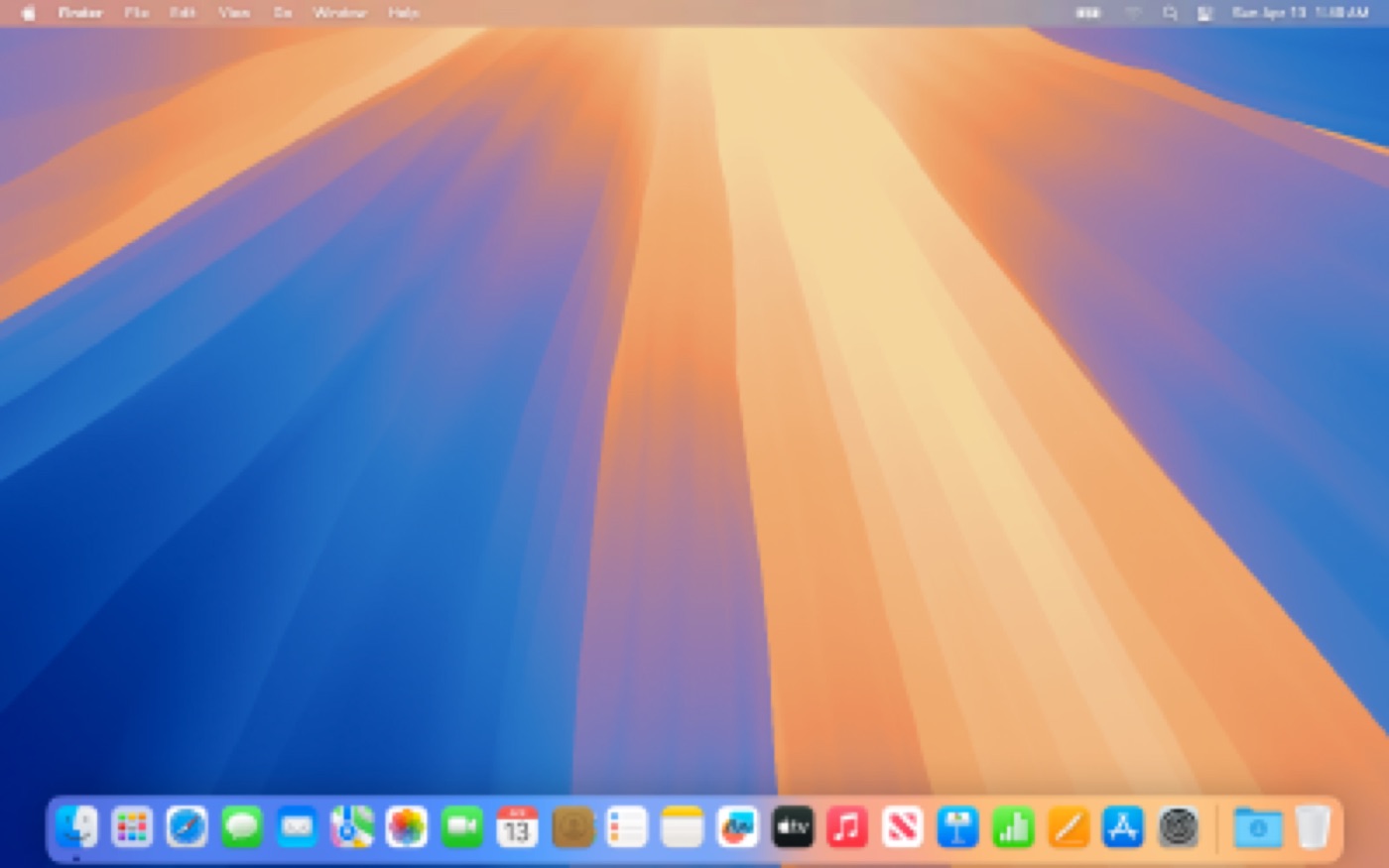This screenshot has height=868, width=1389.
Task: Open the File menu
Action: point(137,13)
